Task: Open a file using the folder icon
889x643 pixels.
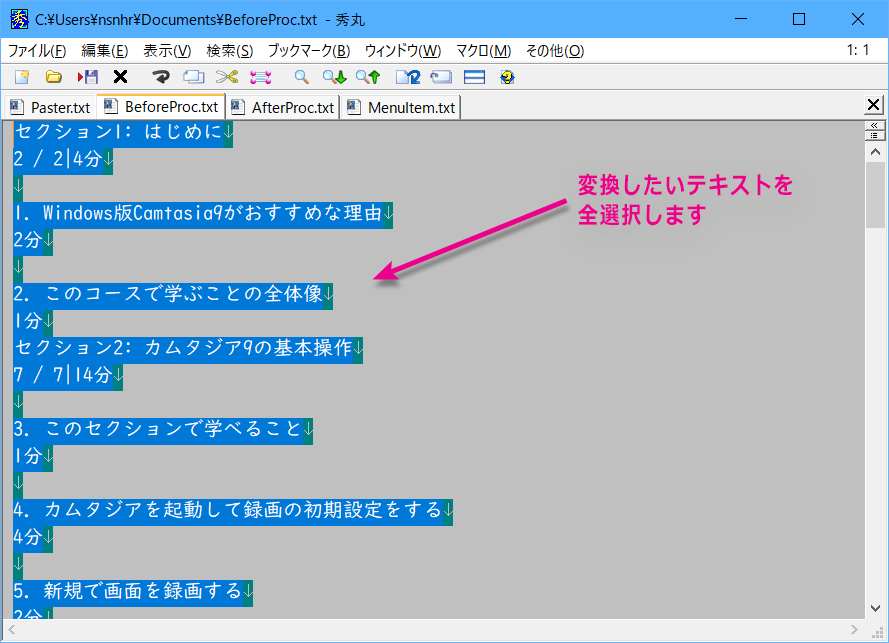Action: point(54,77)
